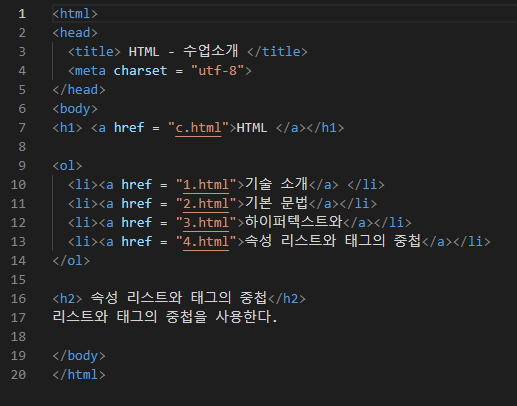The image size is (517, 406).
Task: Click line number 19 in the gutter
Action: click(x=18, y=356)
